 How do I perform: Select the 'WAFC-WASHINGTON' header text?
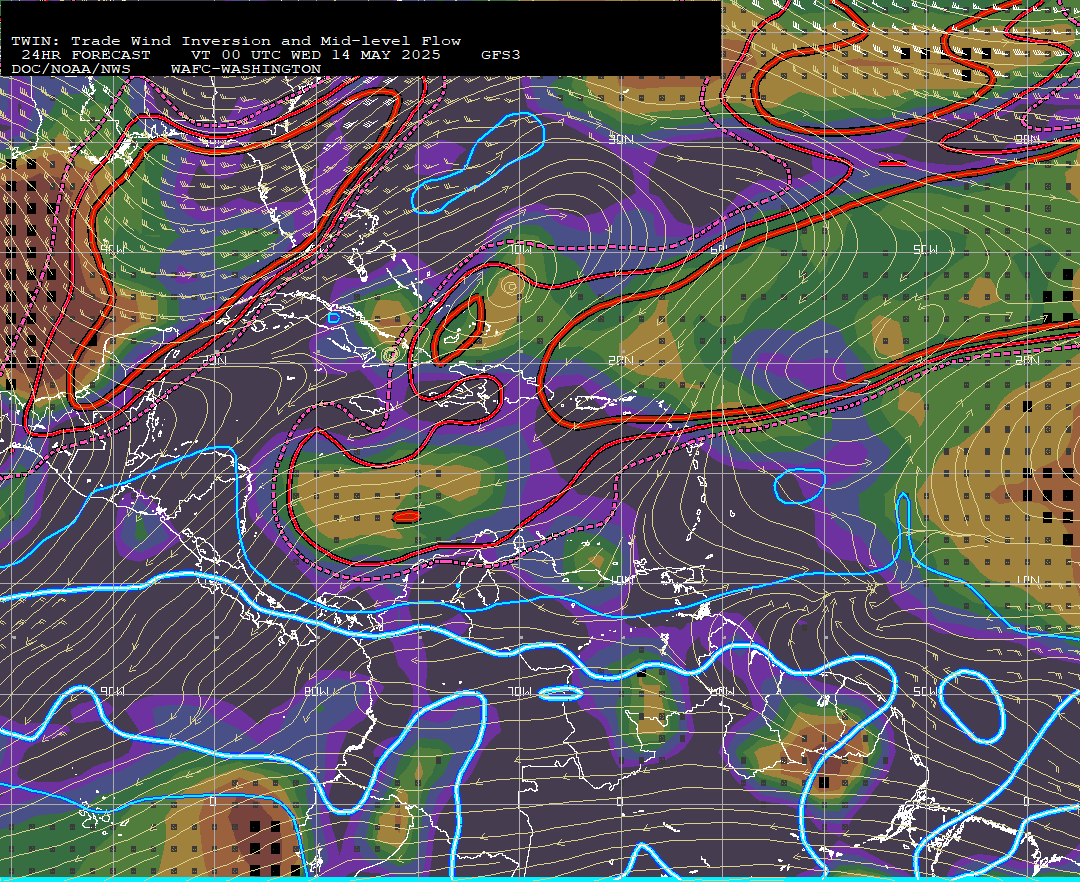[x=246, y=69]
